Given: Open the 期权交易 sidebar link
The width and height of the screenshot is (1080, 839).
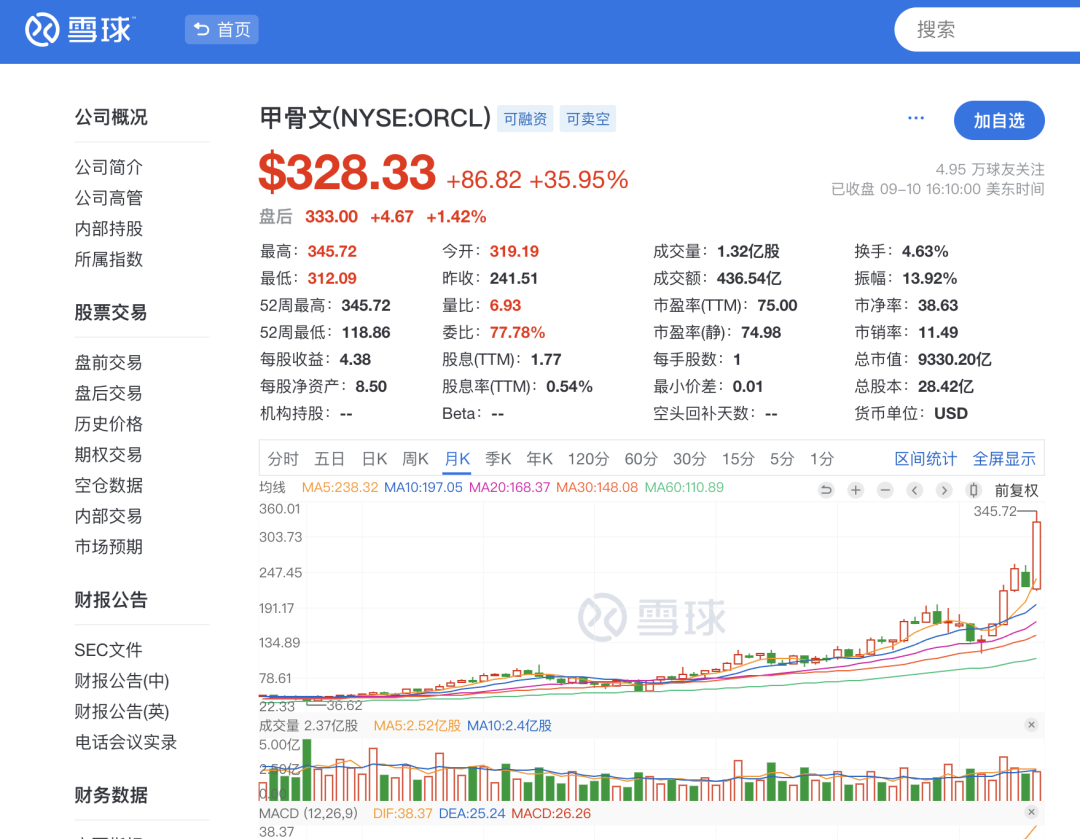Looking at the screenshot, I should (108, 455).
